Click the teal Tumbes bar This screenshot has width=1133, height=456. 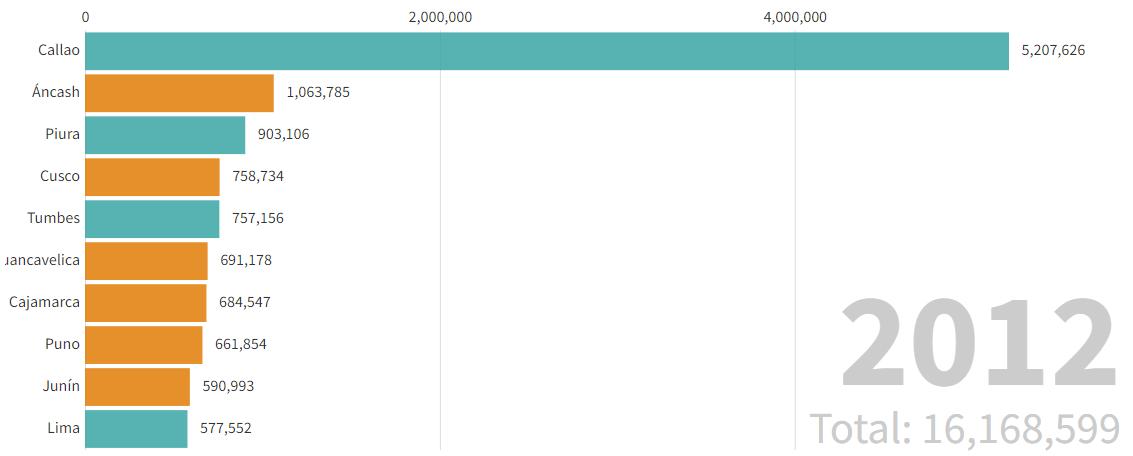click(152, 218)
